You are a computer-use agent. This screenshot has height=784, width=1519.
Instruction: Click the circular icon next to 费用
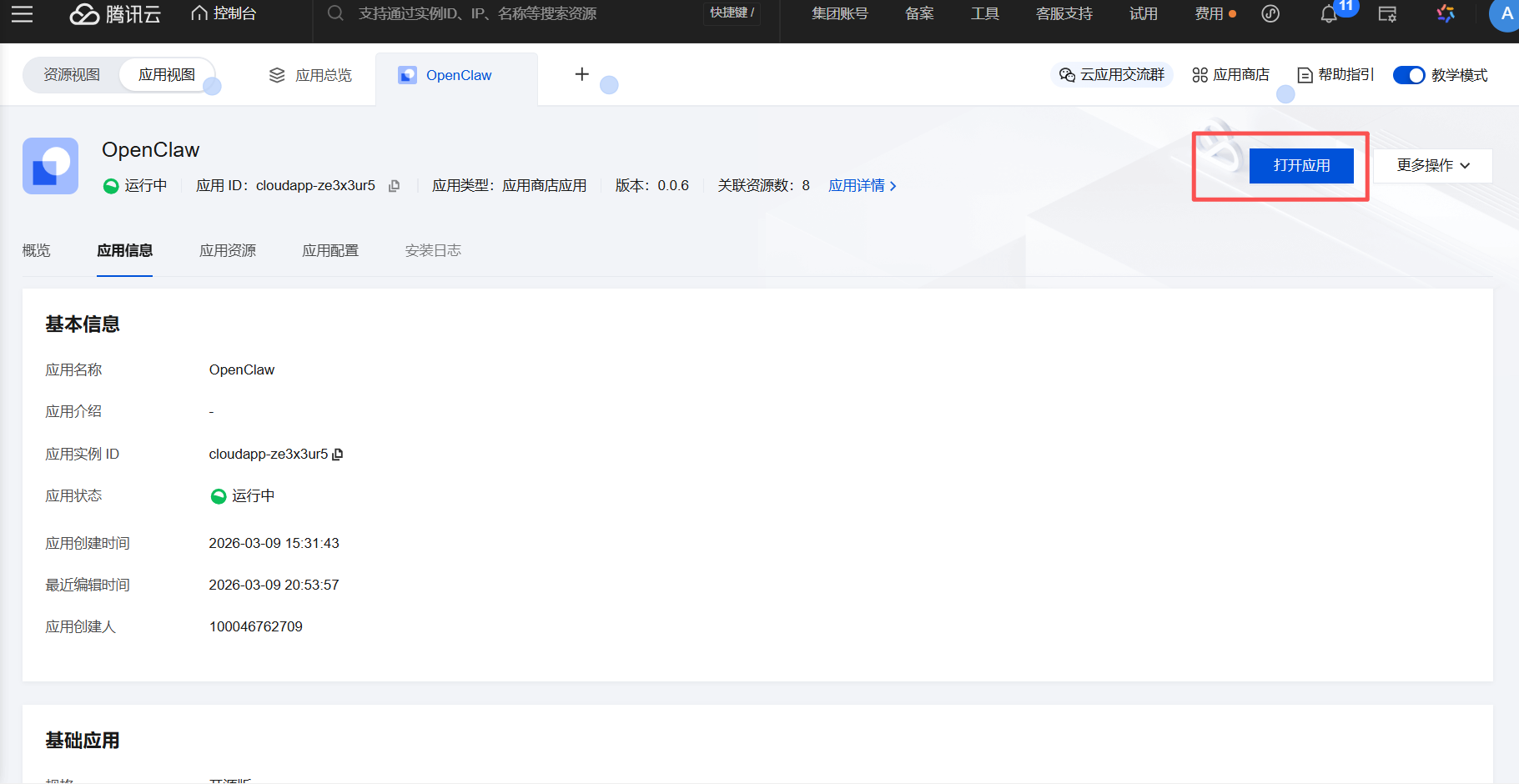(1270, 13)
